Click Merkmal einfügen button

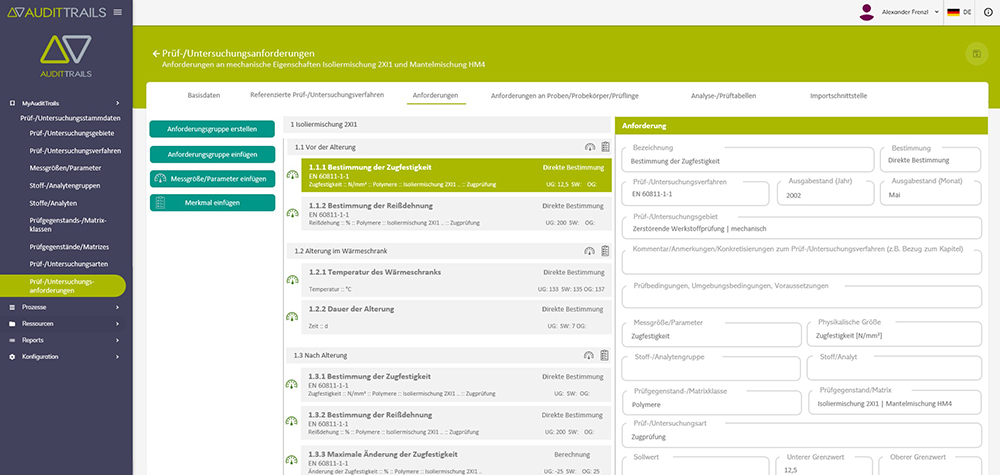[212, 203]
